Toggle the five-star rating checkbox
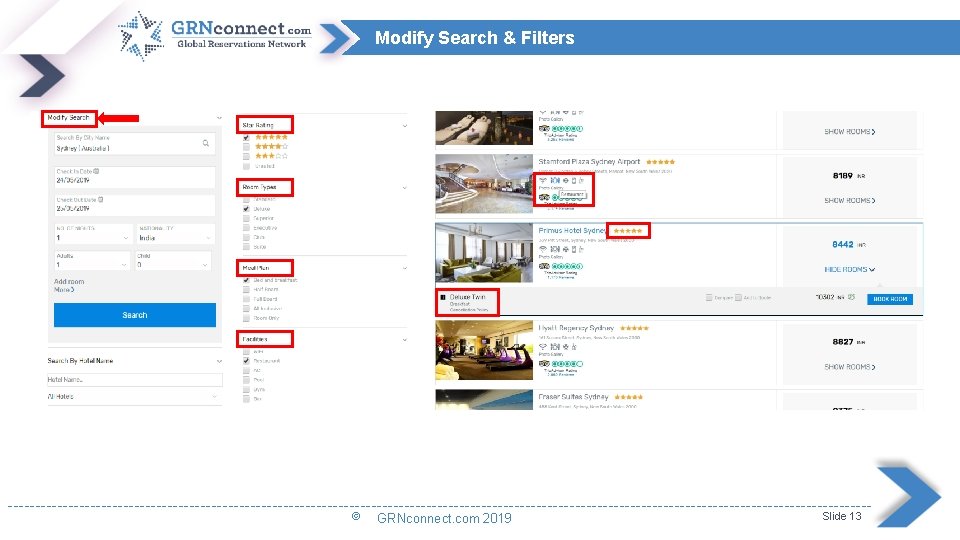The width and height of the screenshot is (960, 540). tap(246, 137)
